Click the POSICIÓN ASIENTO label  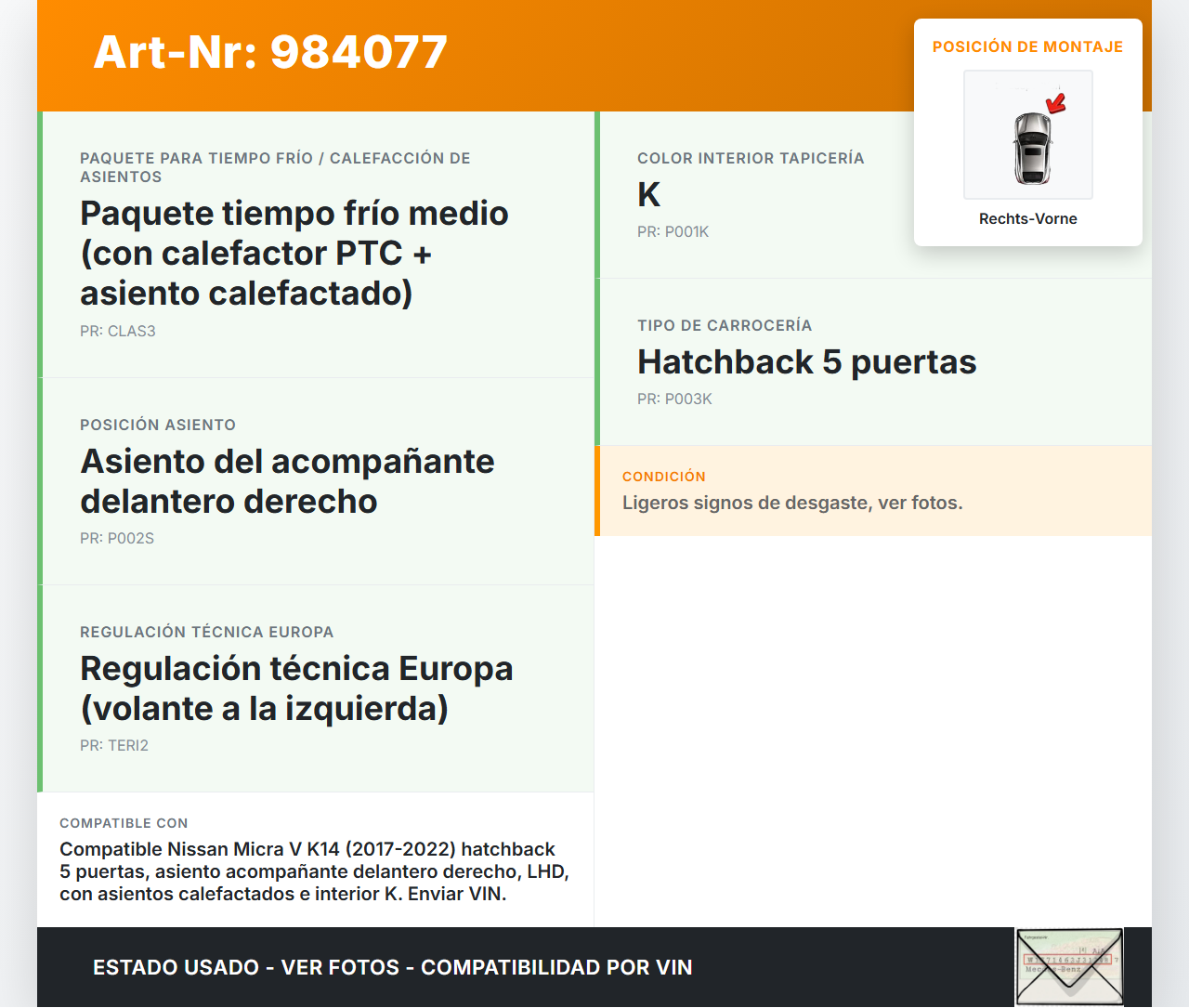[x=158, y=425]
